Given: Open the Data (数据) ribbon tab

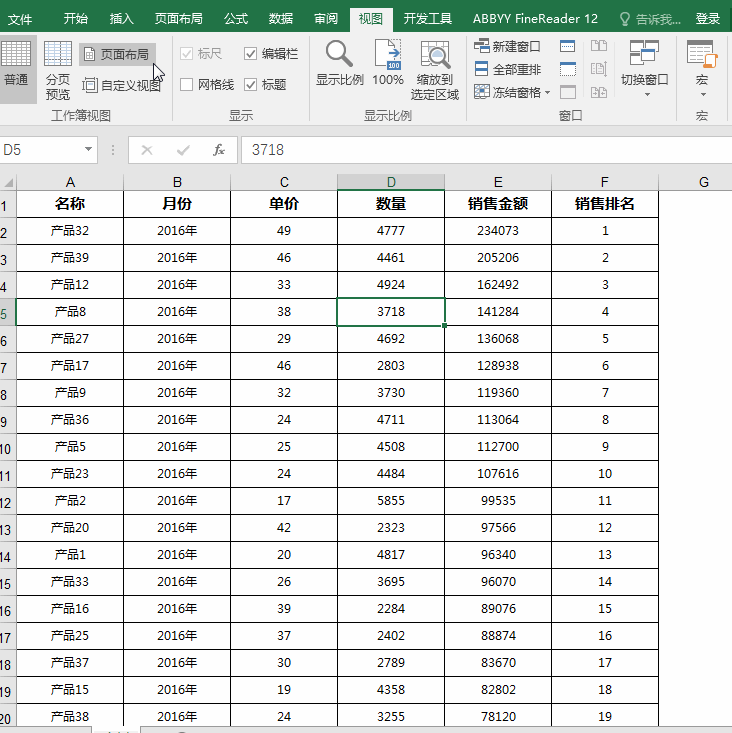Looking at the screenshot, I should [281, 18].
